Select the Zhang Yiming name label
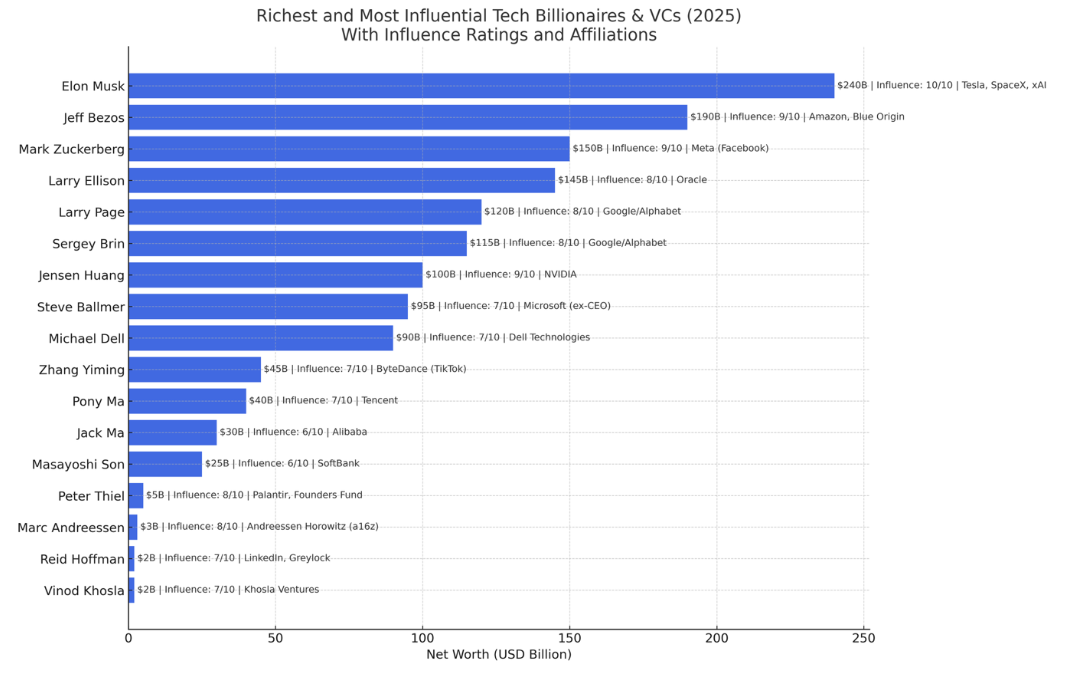 click(x=82, y=370)
